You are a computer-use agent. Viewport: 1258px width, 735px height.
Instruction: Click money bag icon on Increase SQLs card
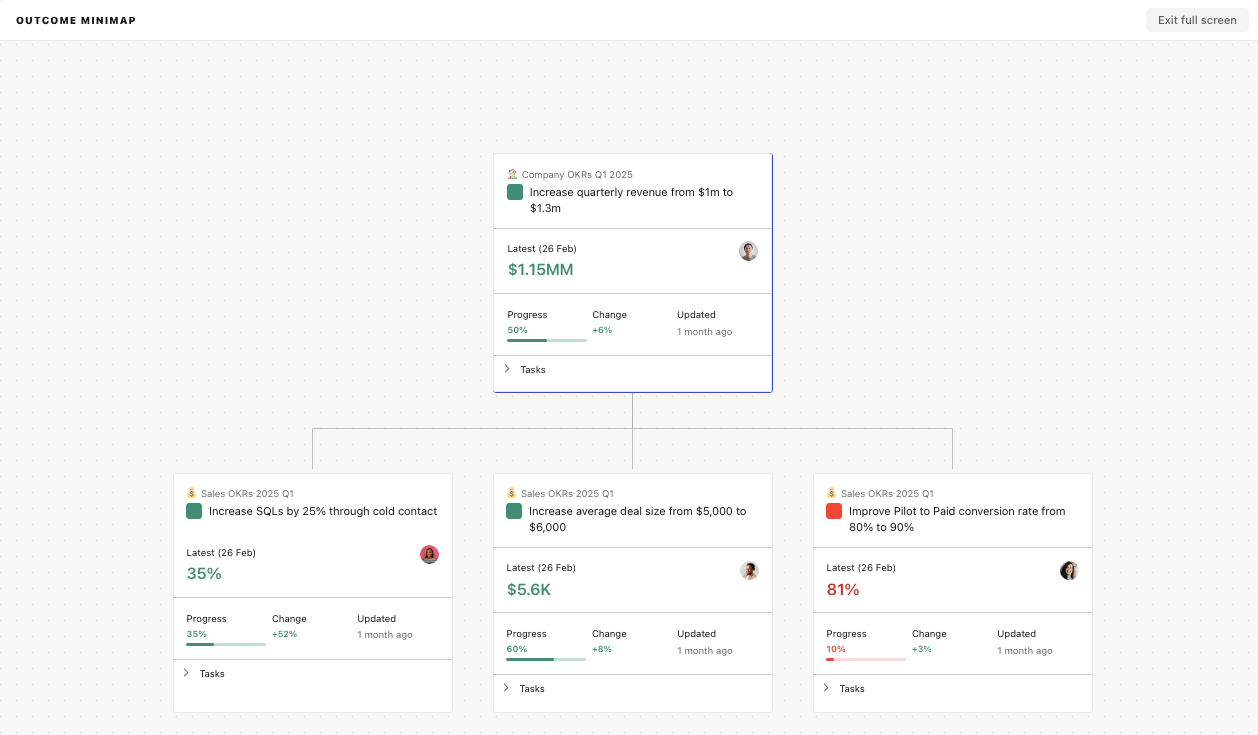192,493
